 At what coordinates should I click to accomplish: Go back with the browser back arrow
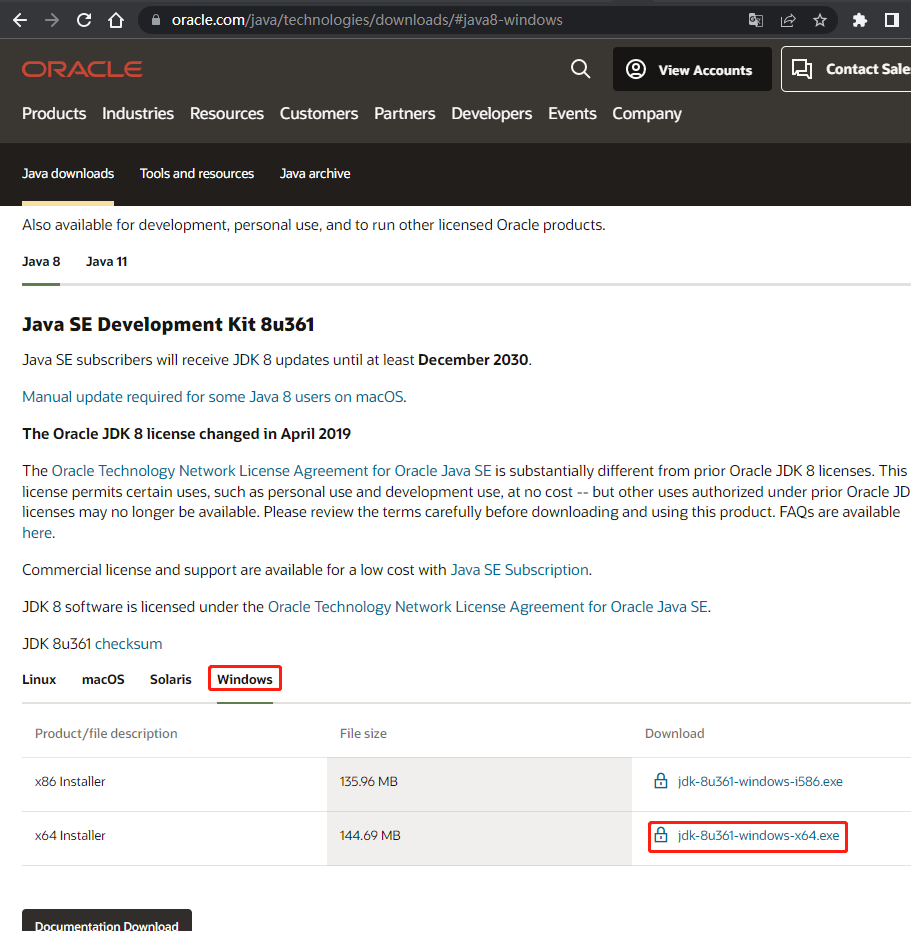click(x=20, y=20)
